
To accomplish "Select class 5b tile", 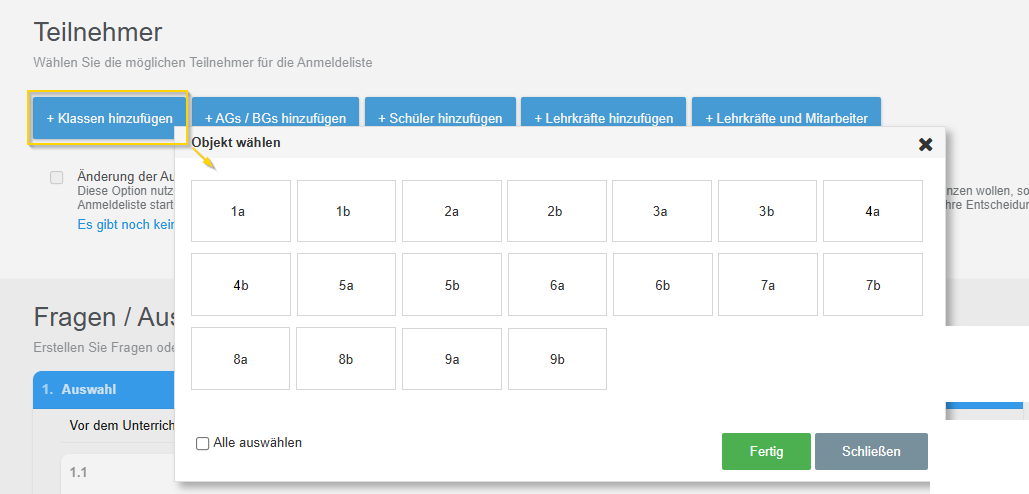I will click(x=451, y=285).
